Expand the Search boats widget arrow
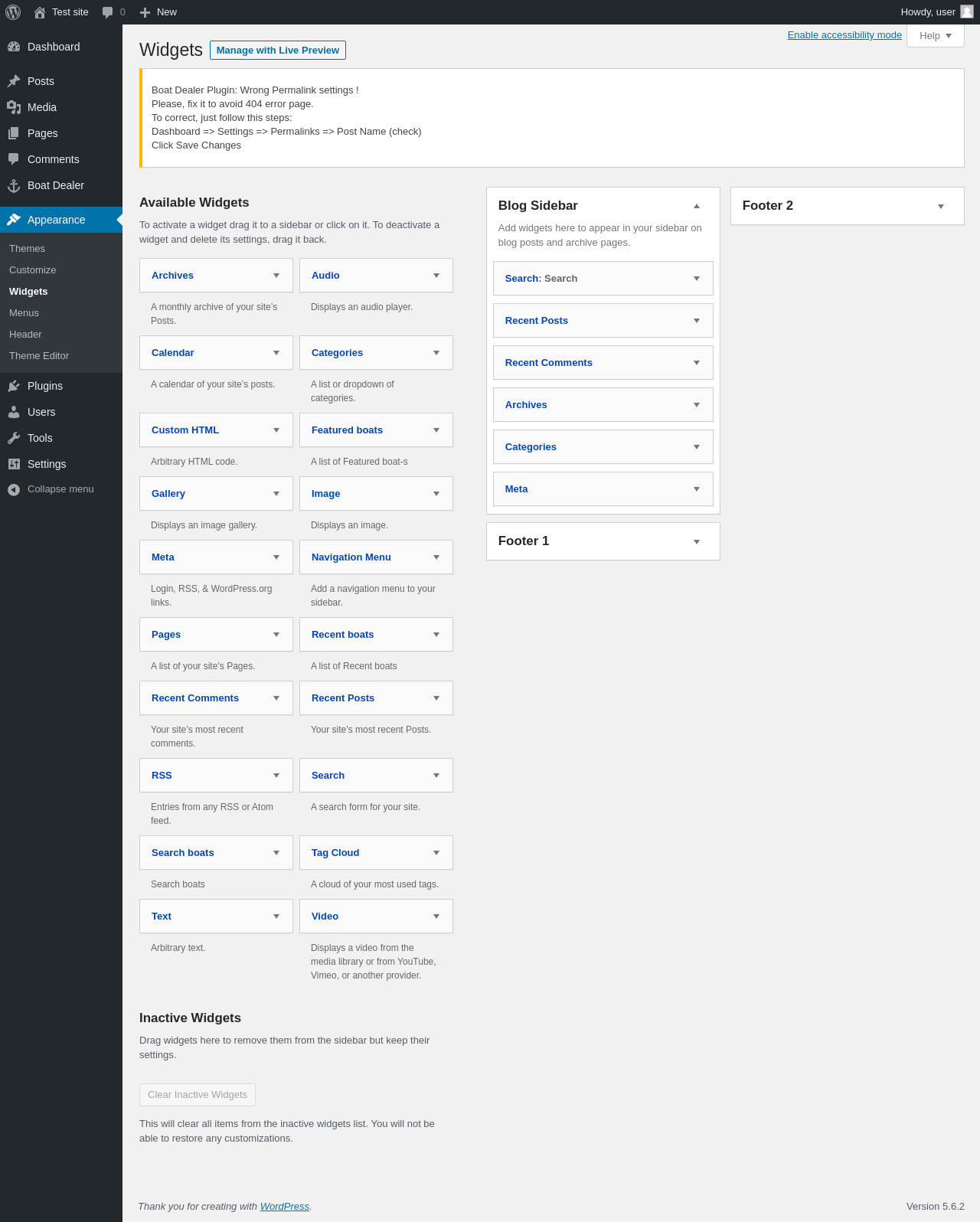Screen dimensions: 980x1222 pos(276,853)
